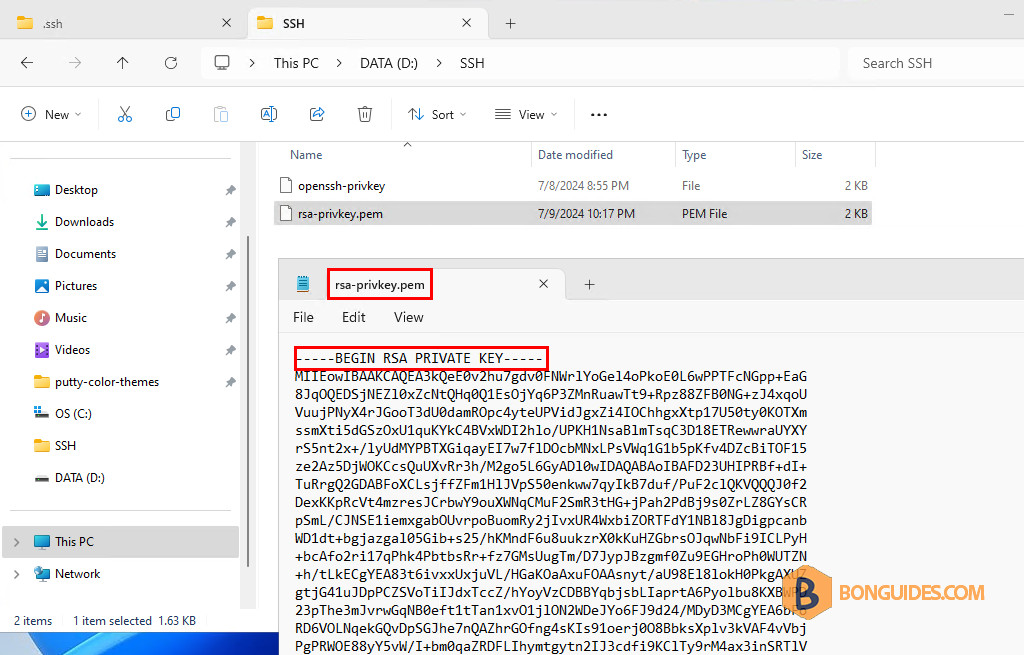Open Documents in navigation pane
The image size is (1024, 655).
click(x=85, y=254)
